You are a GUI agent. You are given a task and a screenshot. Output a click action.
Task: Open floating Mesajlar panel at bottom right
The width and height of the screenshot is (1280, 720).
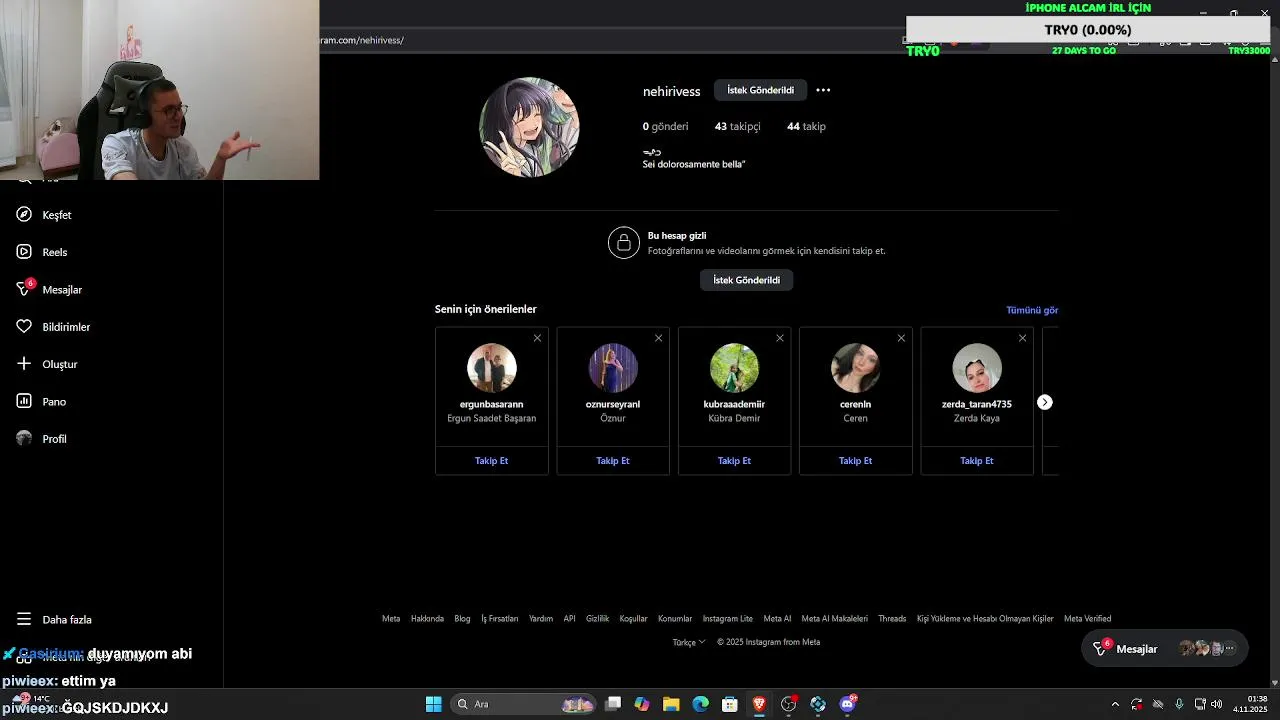click(1165, 649)
